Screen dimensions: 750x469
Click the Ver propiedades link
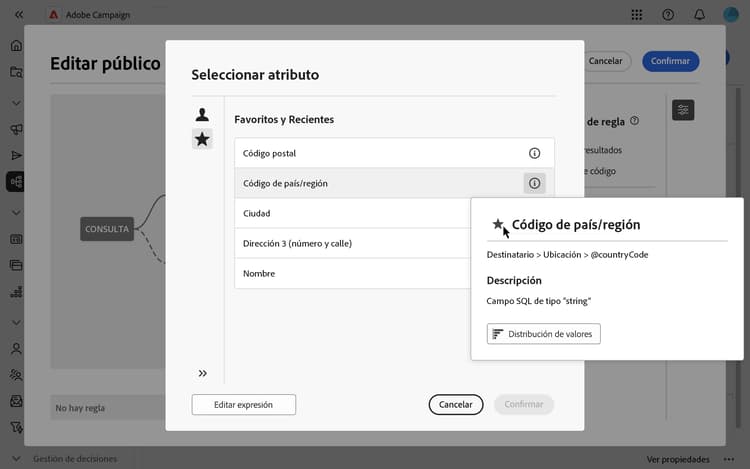point(678,459)
